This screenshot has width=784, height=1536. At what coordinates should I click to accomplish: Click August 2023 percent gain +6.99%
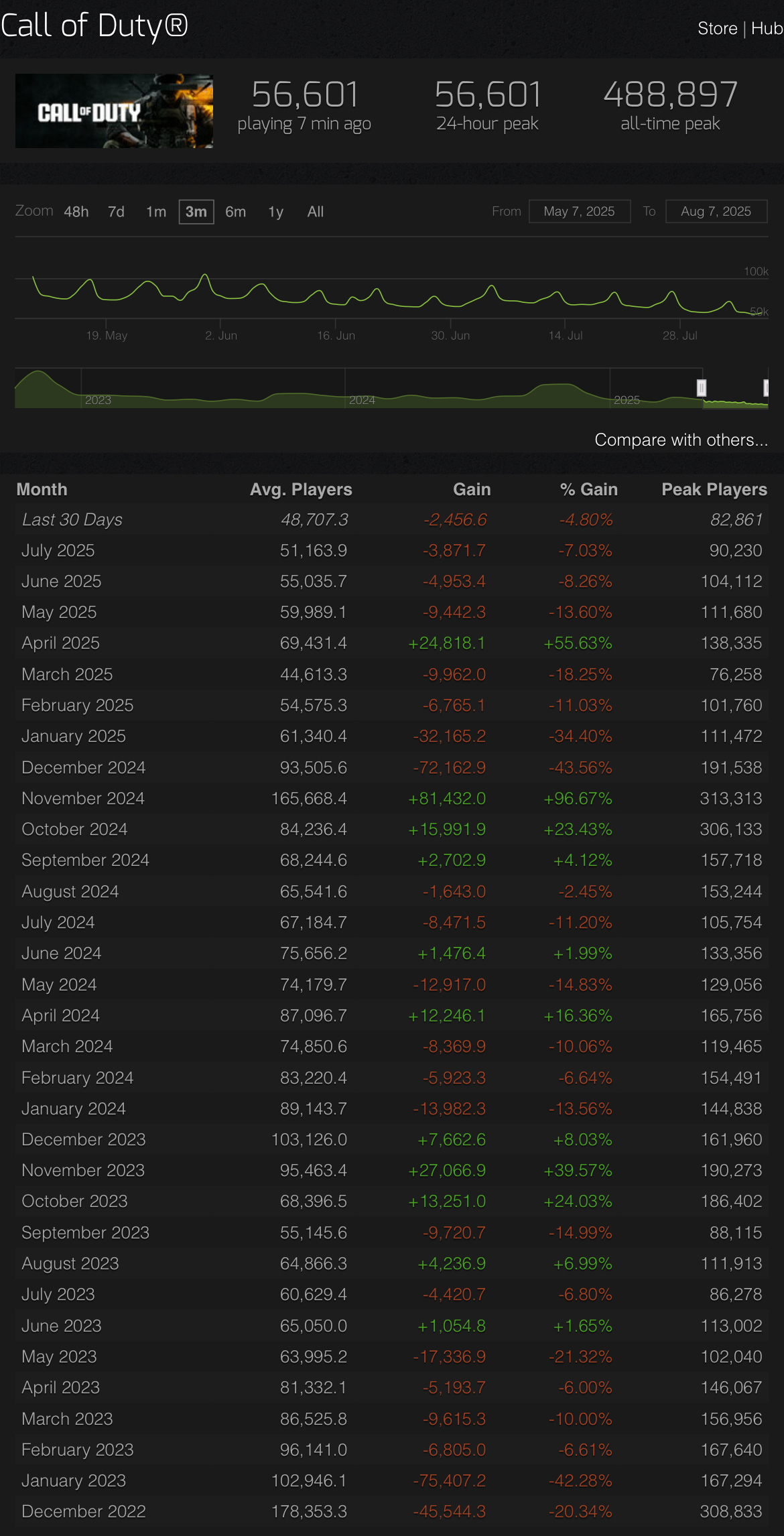click(583, 1263)
